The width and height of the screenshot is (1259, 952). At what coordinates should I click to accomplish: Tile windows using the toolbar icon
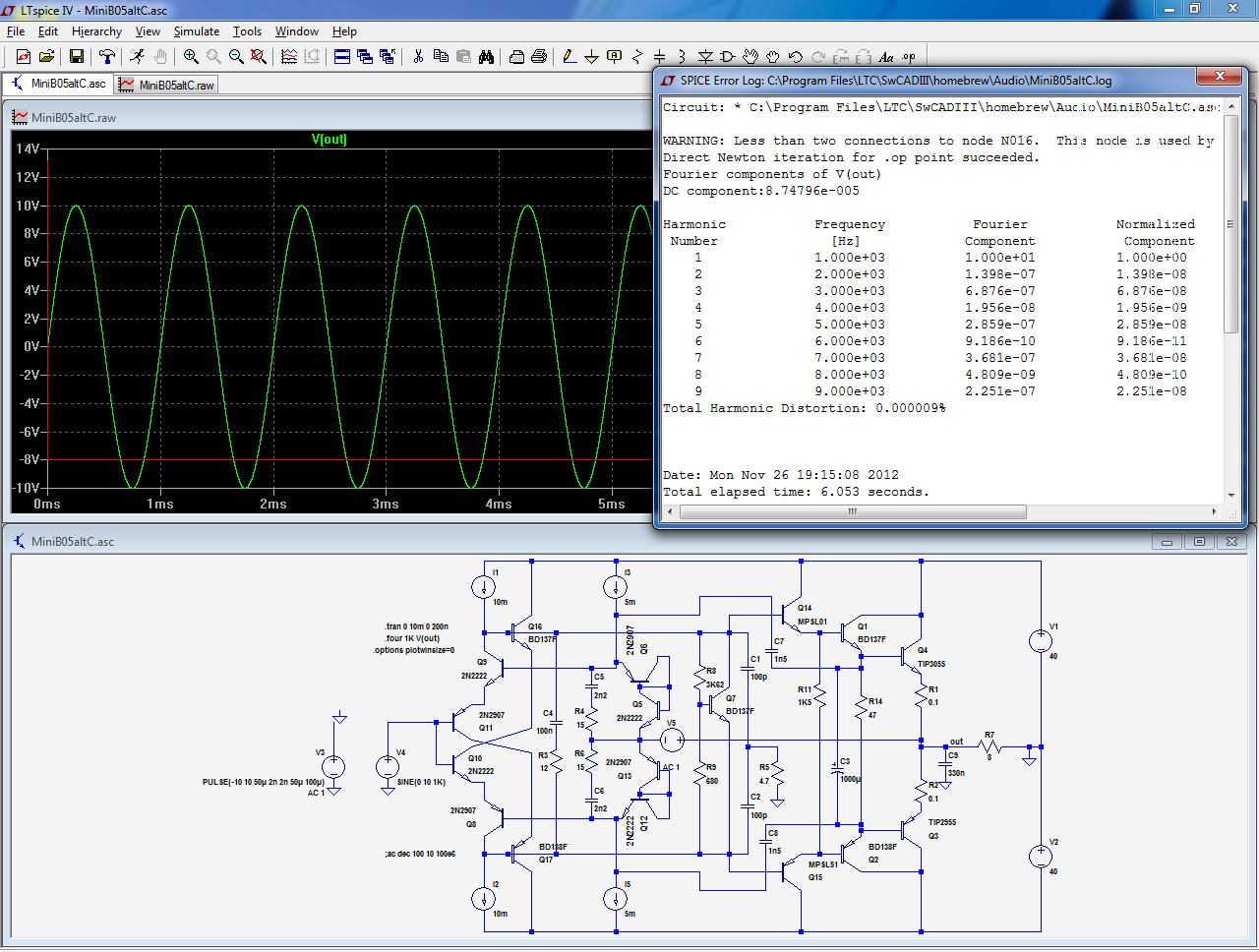coord(342,57)
